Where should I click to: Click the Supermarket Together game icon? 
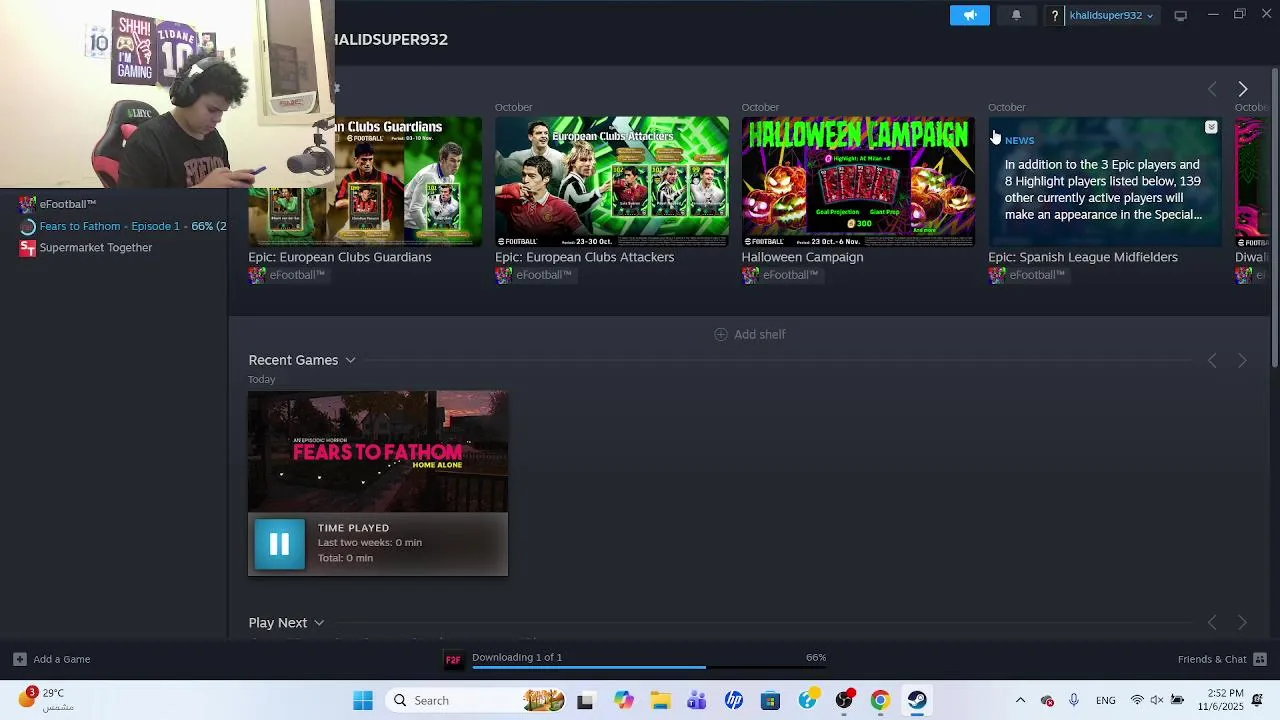click(x=27, y=248)
